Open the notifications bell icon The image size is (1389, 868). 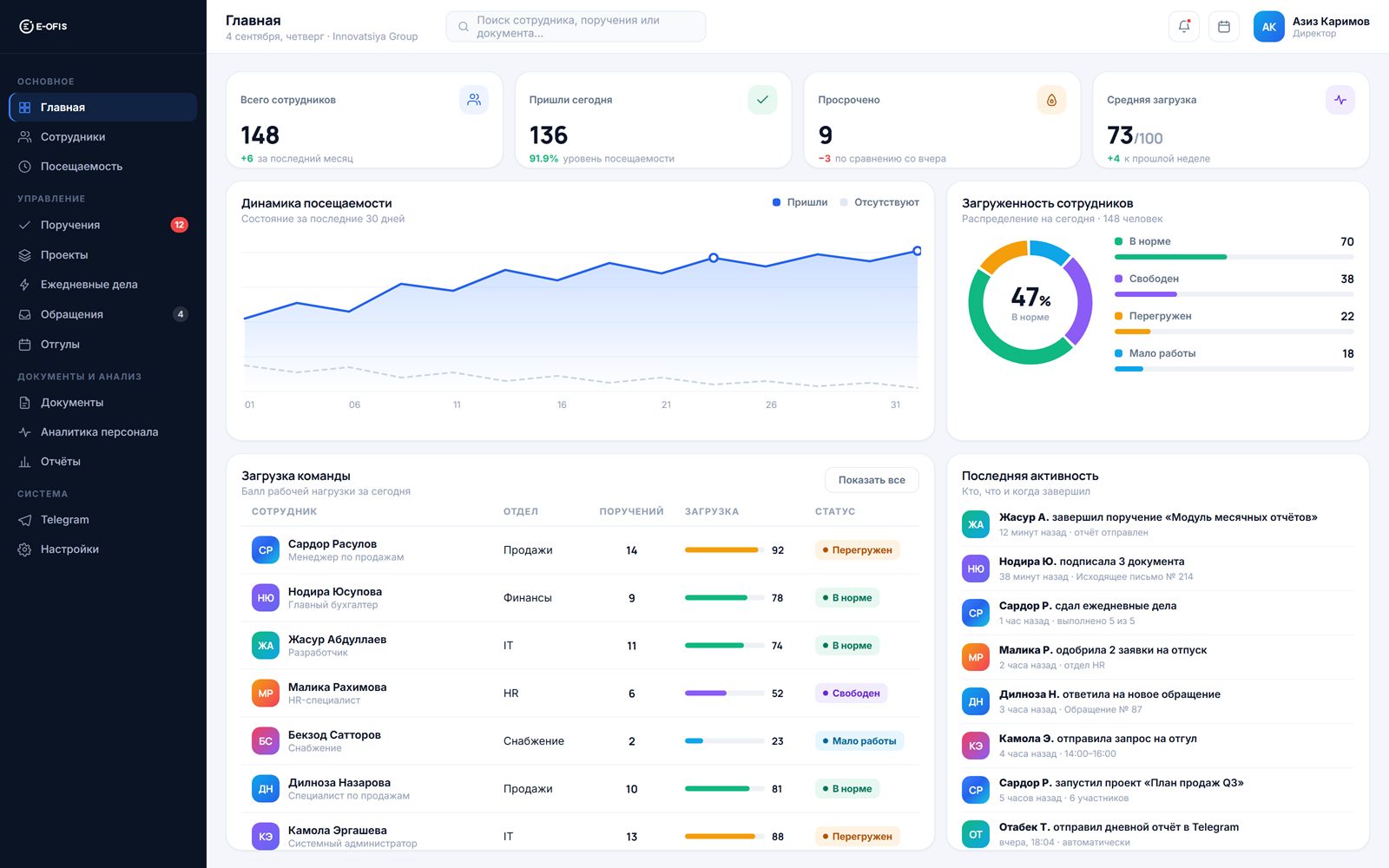click(x=1184, y=26)
